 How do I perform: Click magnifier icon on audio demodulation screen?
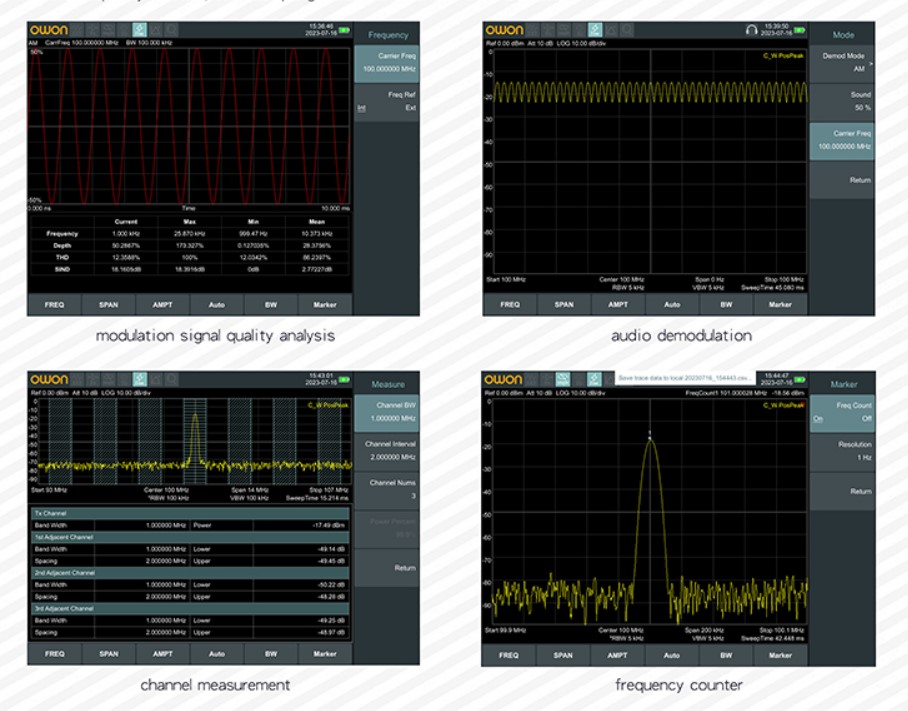coord(627,30)
